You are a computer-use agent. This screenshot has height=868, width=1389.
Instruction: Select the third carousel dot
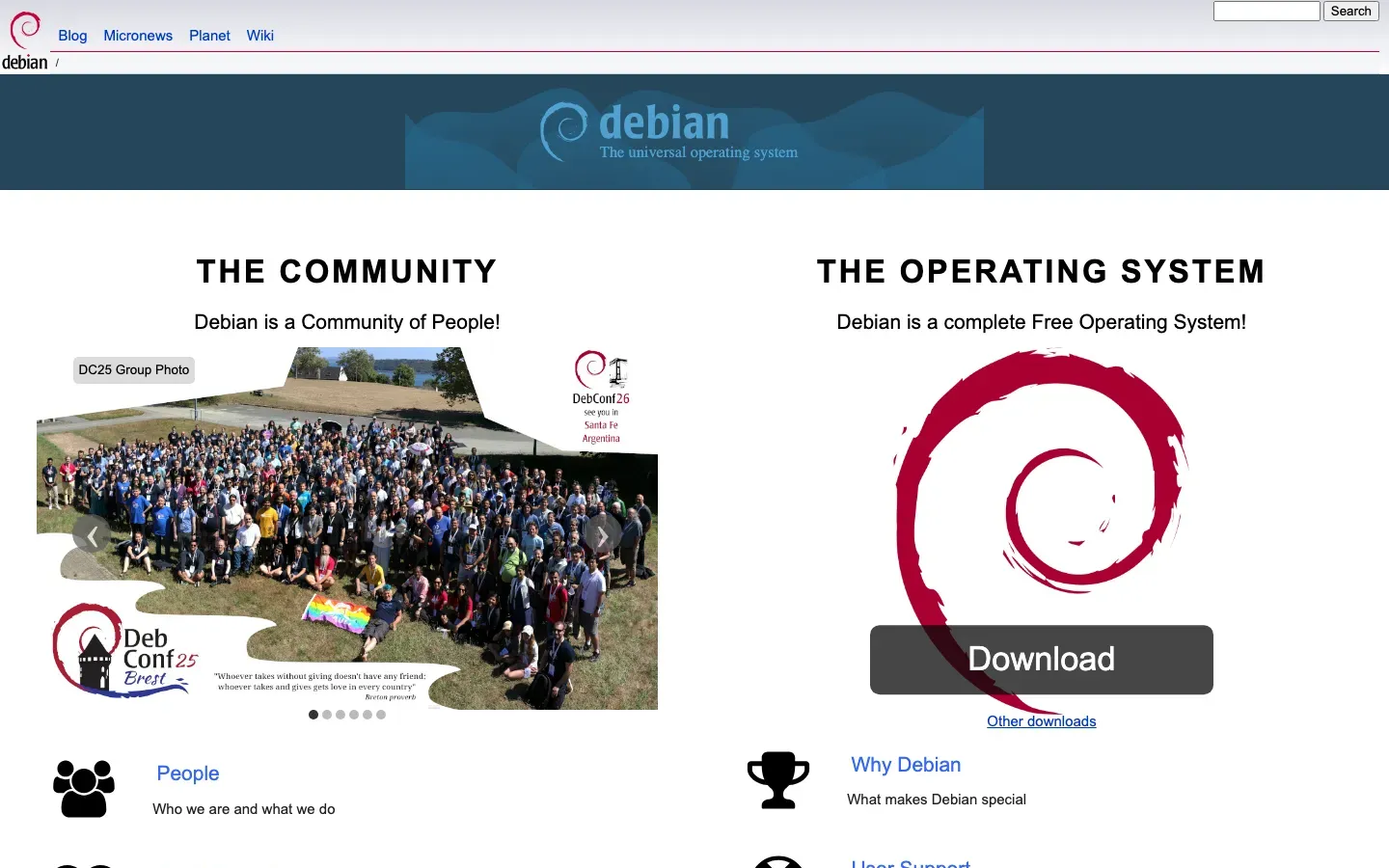click(x=340, y=715)
